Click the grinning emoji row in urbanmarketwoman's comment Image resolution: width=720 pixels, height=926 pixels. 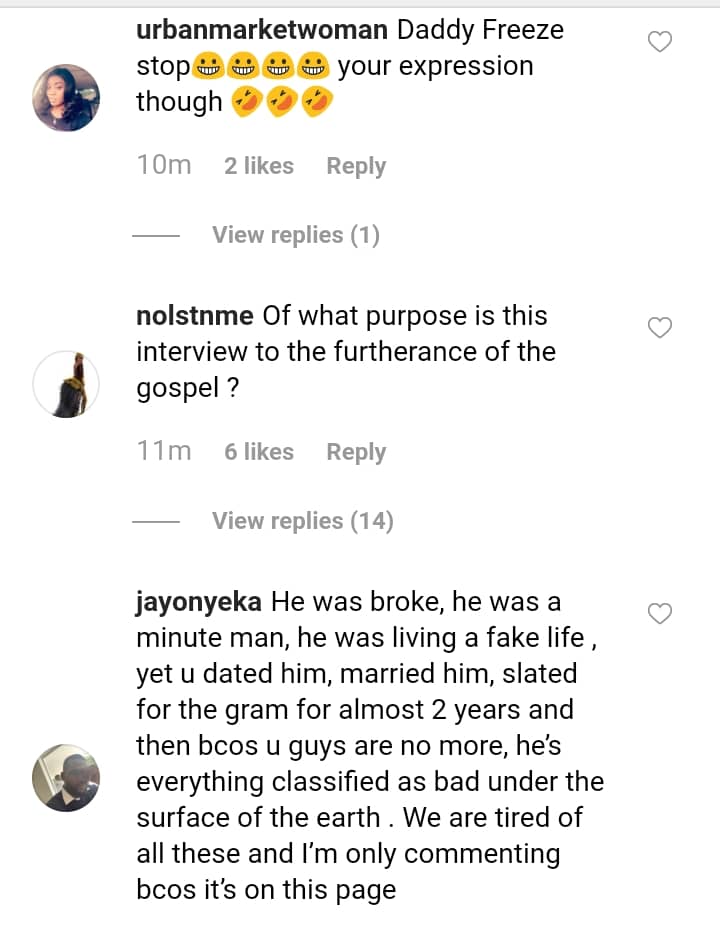pos(262,67)
